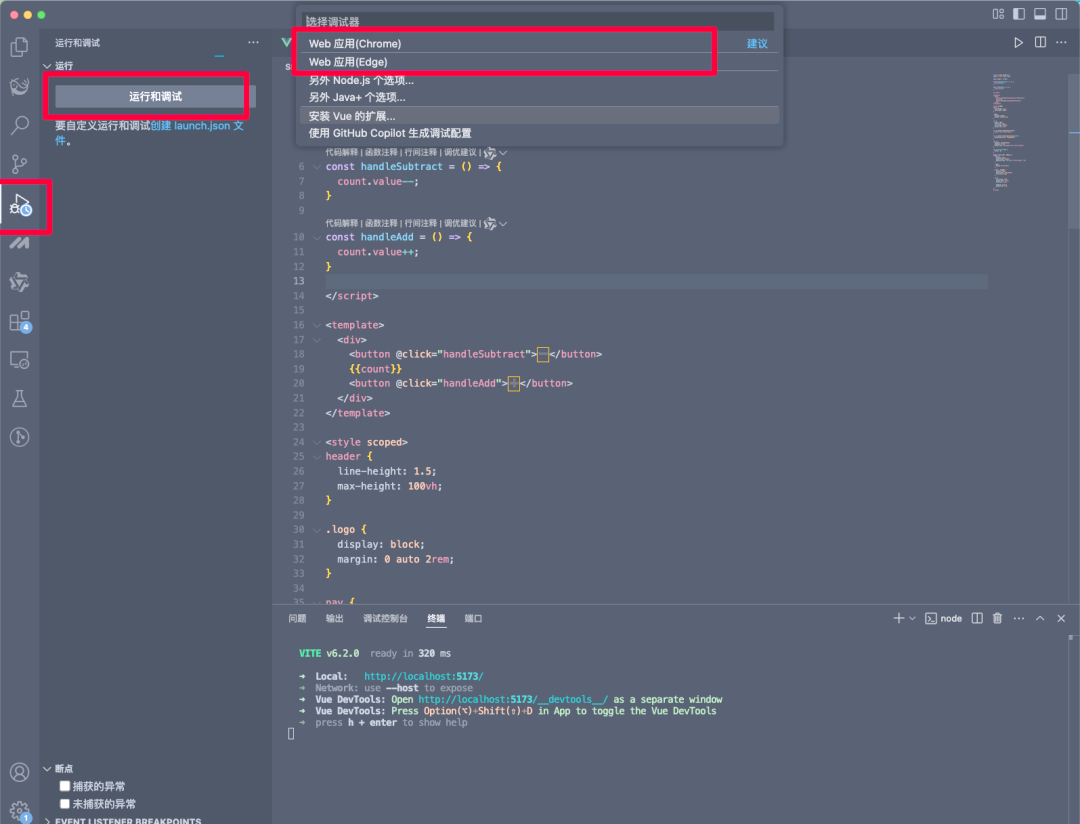Expand Event Listener Breakpoints section
Image resolution: width=1080 pixels, height=824 pixels.
point(48,821)
